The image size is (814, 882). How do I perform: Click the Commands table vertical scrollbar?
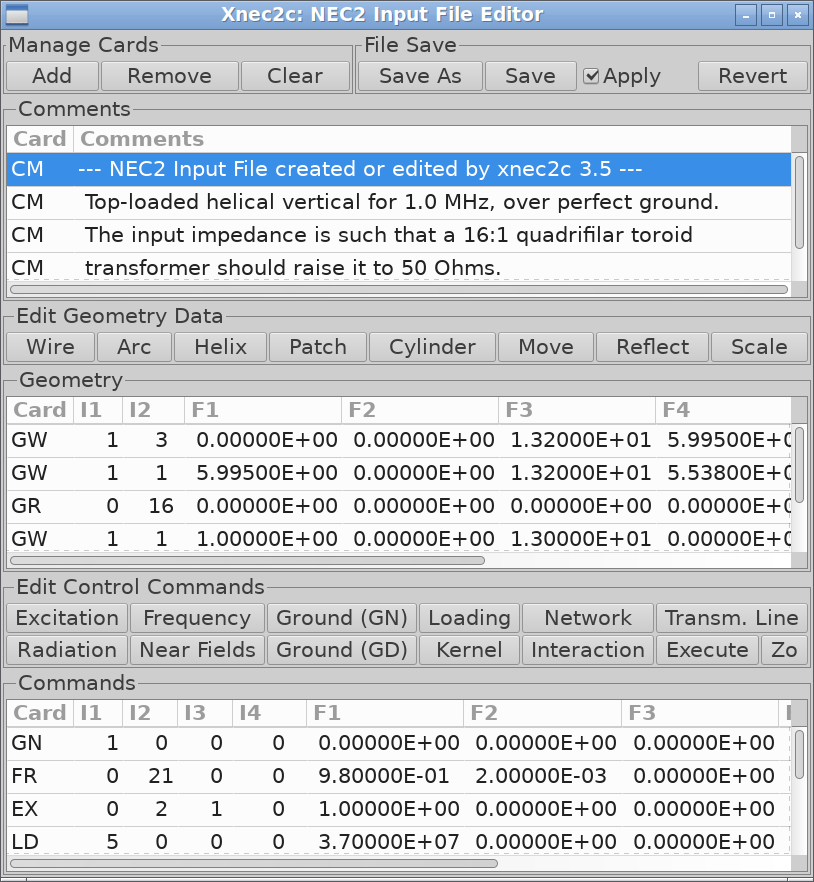point(799,755)
